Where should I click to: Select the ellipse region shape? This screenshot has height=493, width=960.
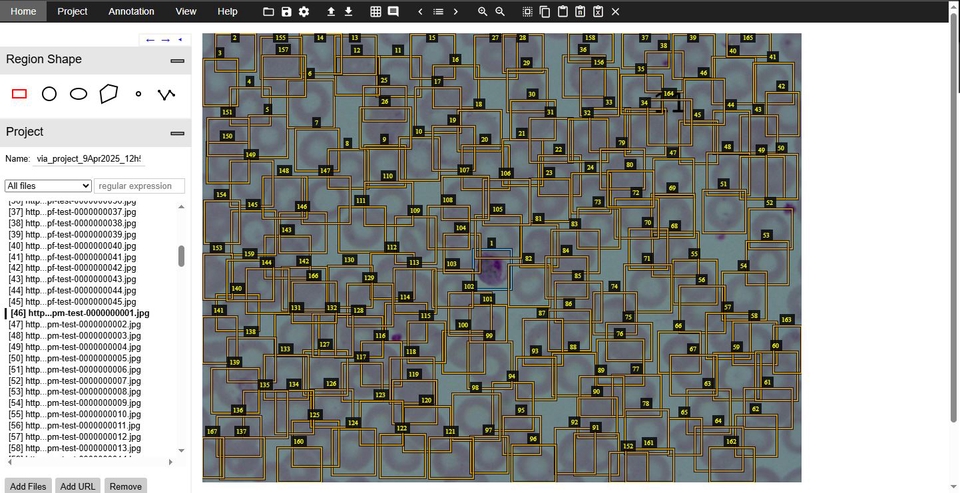tap(78, 94)
